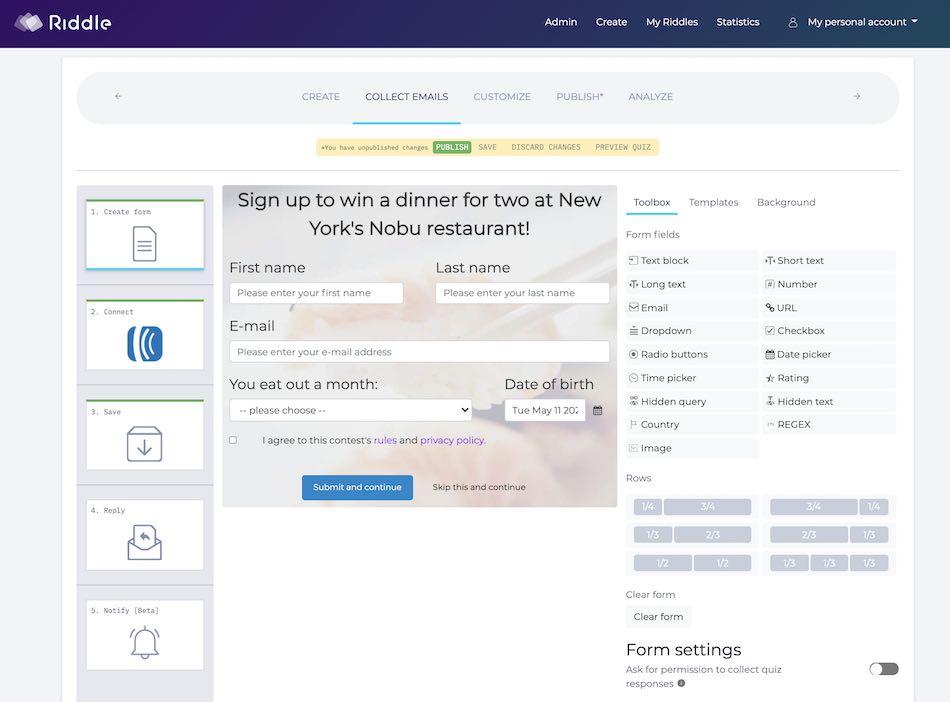Add a URL field
This screenshot has height=702, width=950.
point(829,308)
